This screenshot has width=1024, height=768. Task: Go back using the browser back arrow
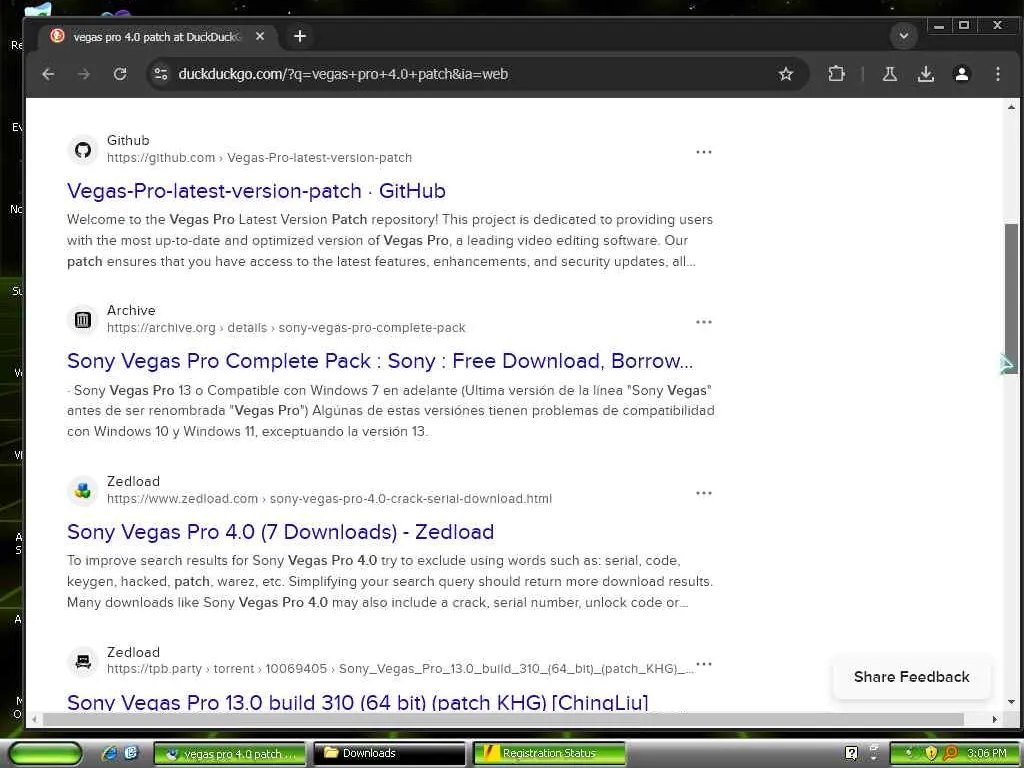[48, 74]
